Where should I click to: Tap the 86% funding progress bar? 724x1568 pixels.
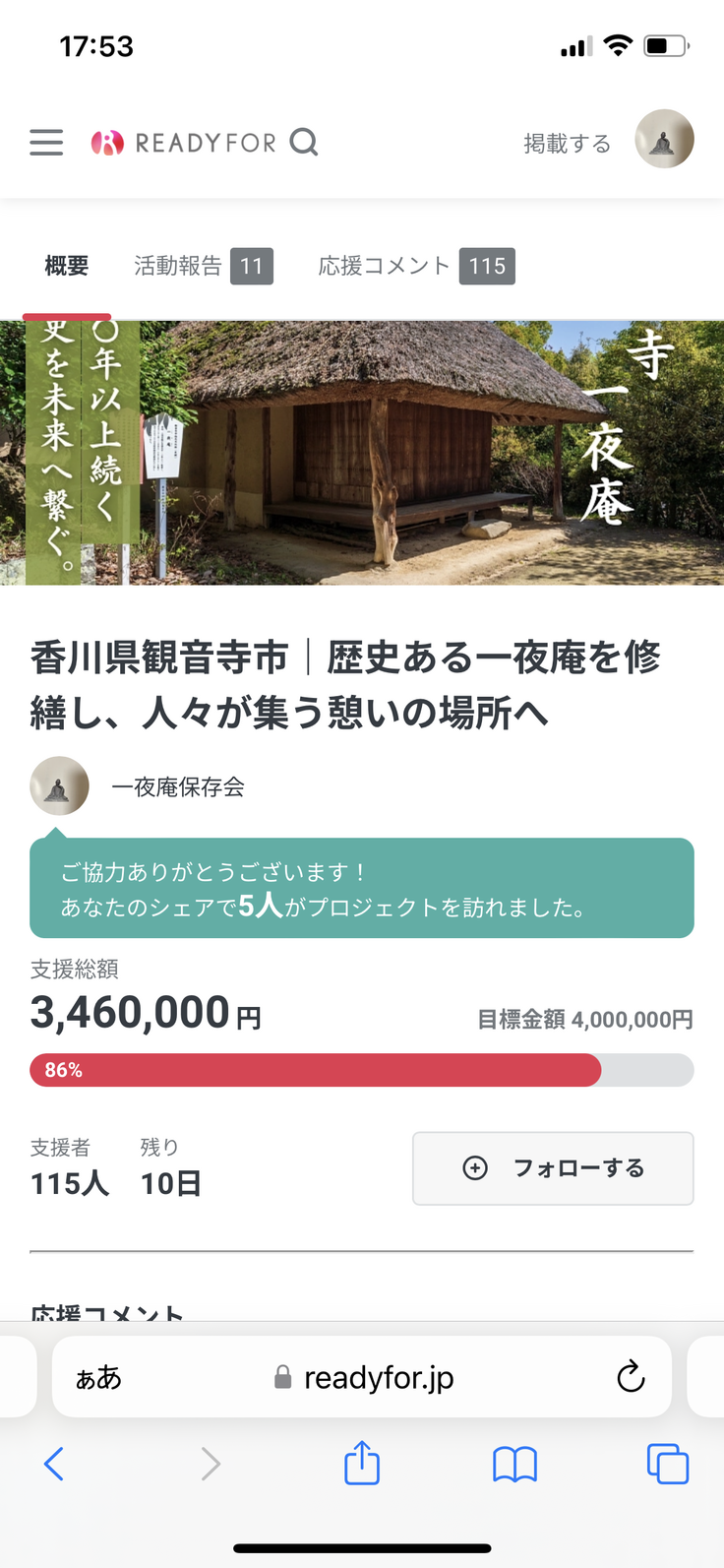point(361,1070)
